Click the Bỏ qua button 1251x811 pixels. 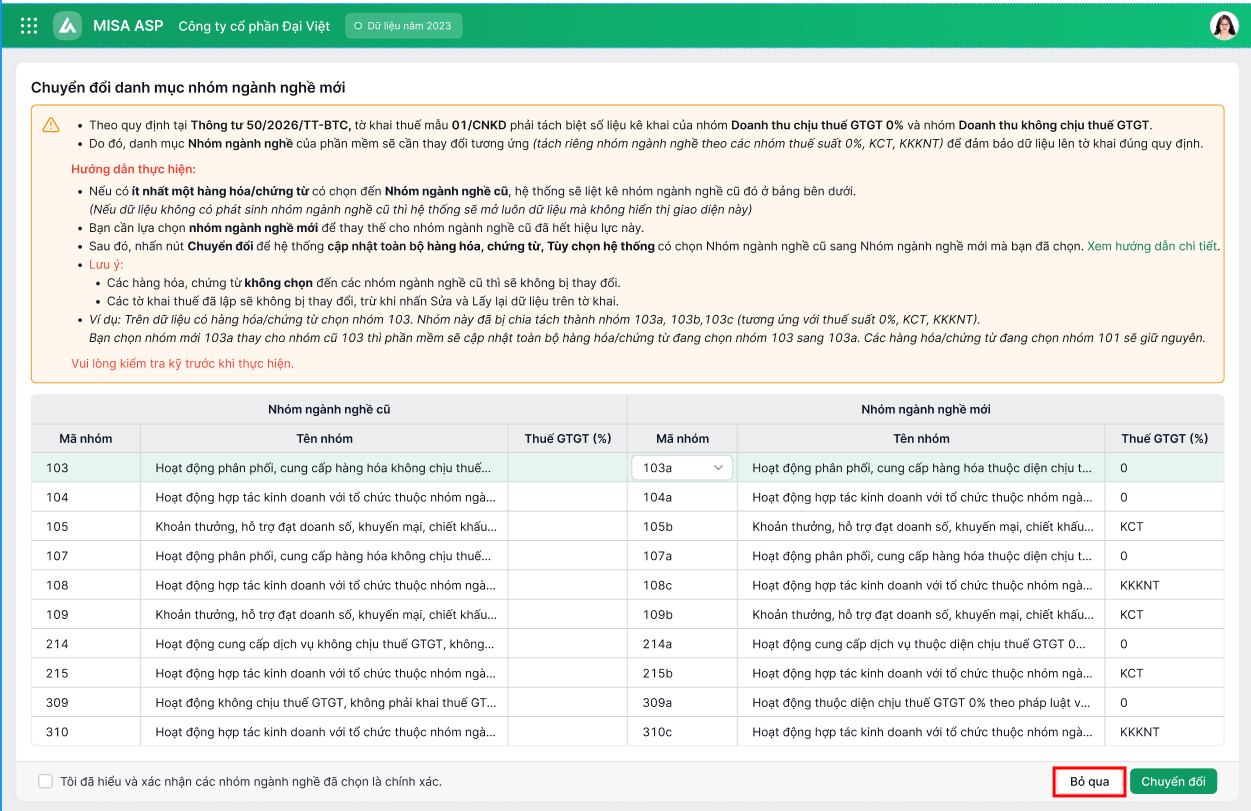point(1089,781)
